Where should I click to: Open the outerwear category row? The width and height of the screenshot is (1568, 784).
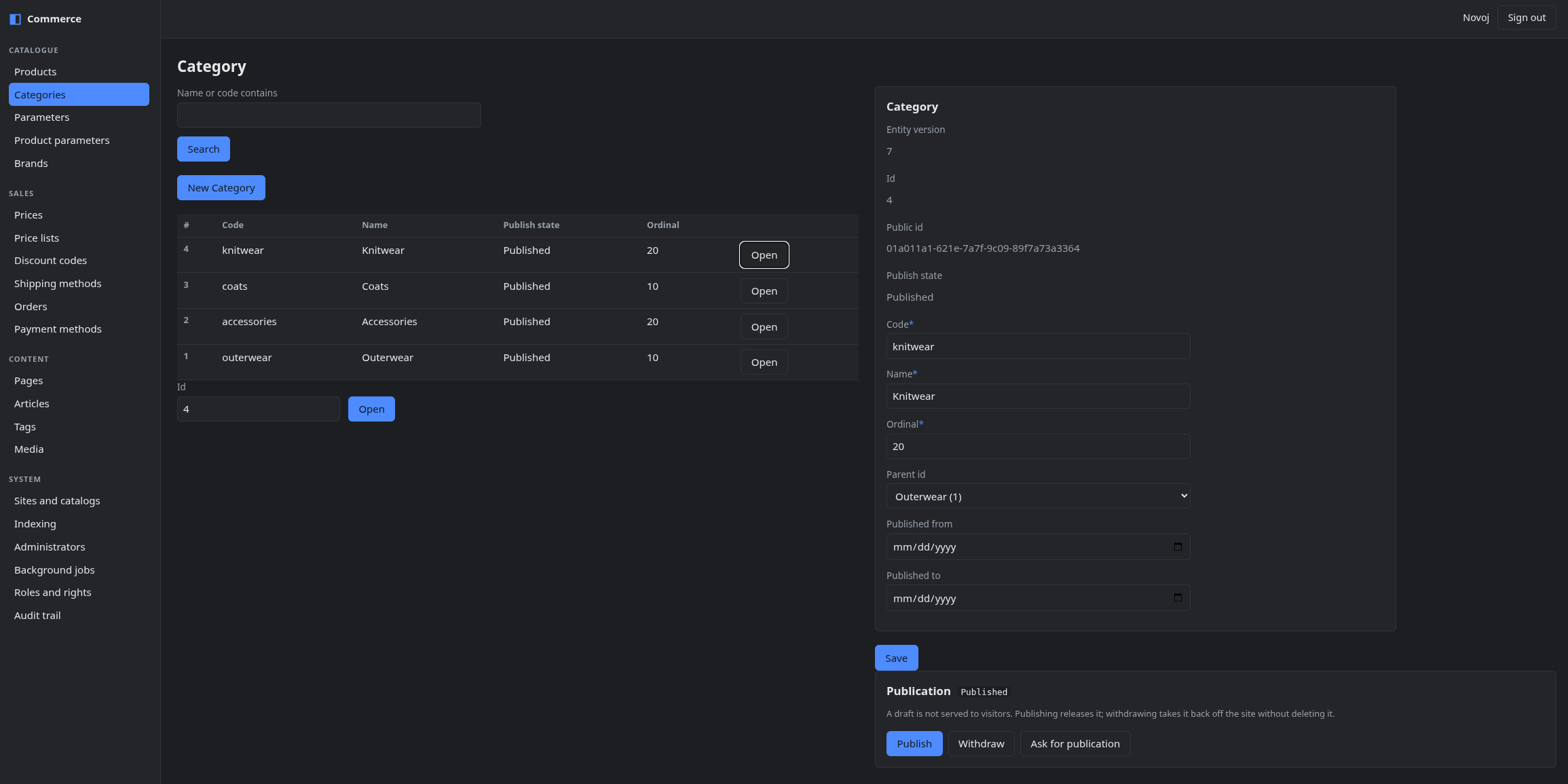point(764,362)
